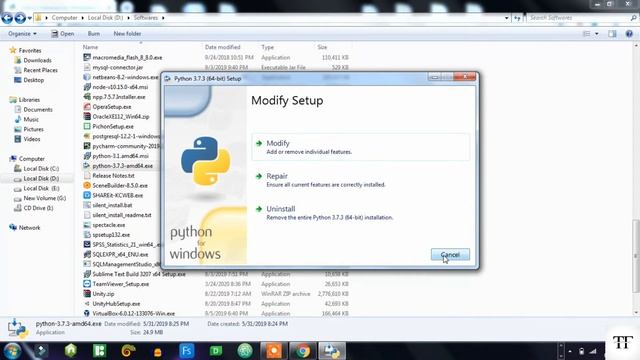Create a New folder from toolbar
The image size is (640, 360).
click(127, 34)
